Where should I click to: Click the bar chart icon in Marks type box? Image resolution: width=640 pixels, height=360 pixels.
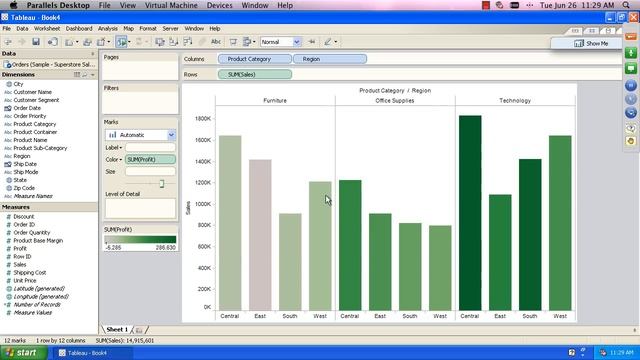(x=113, y=135)
